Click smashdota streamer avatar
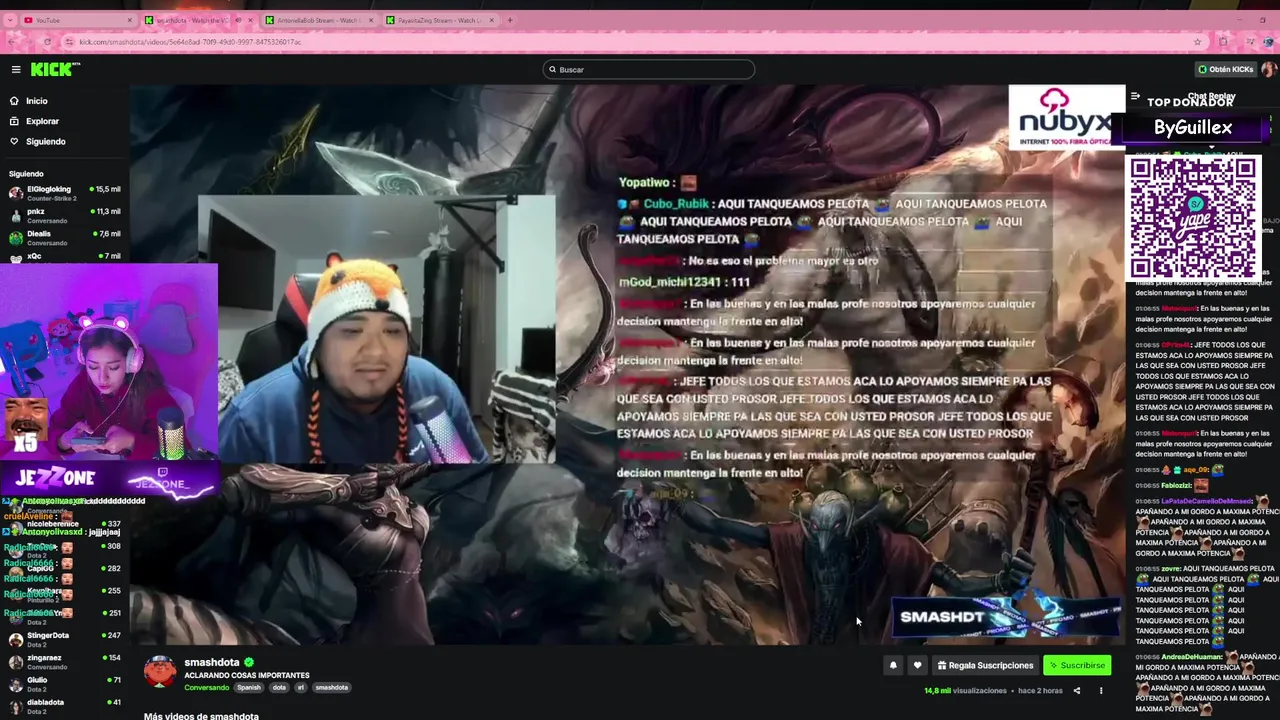The image size is (1280, 720). click(x=160, y=672)
